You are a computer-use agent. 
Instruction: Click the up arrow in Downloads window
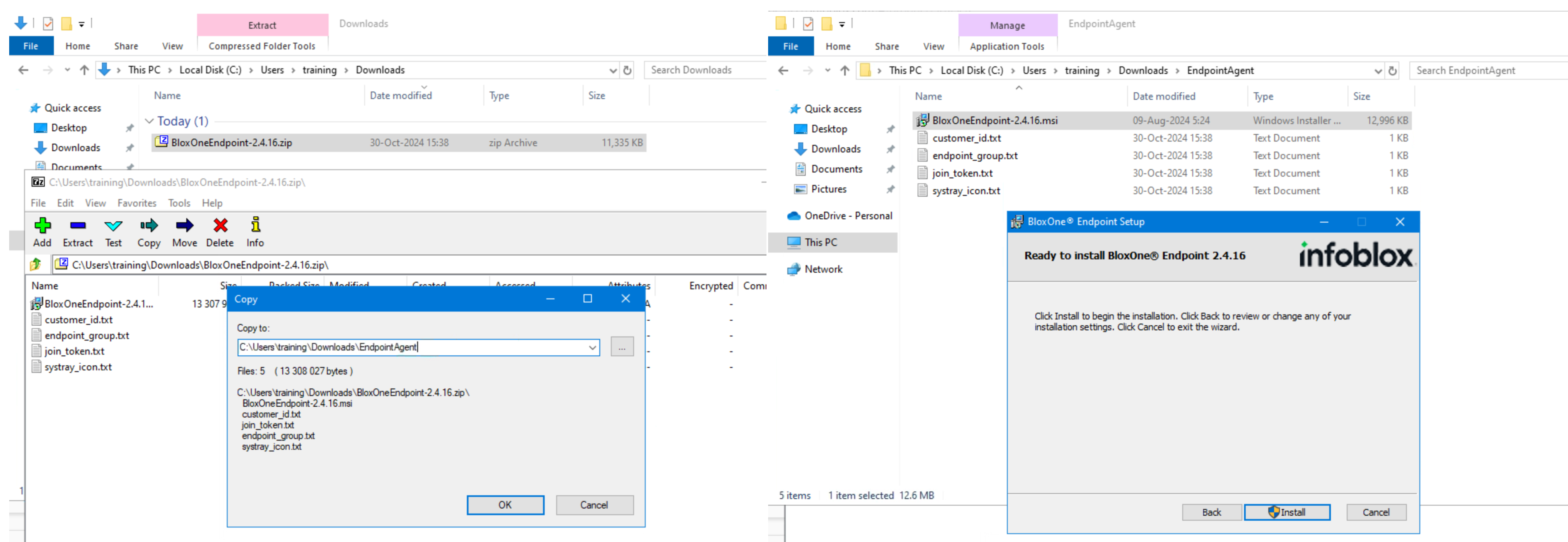(x=85, y=70)
